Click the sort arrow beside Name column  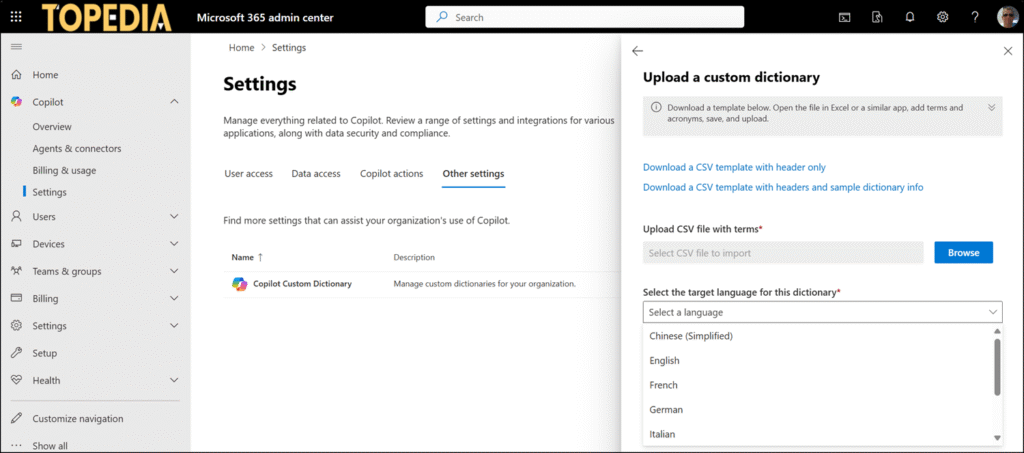[x=261, y=257]
